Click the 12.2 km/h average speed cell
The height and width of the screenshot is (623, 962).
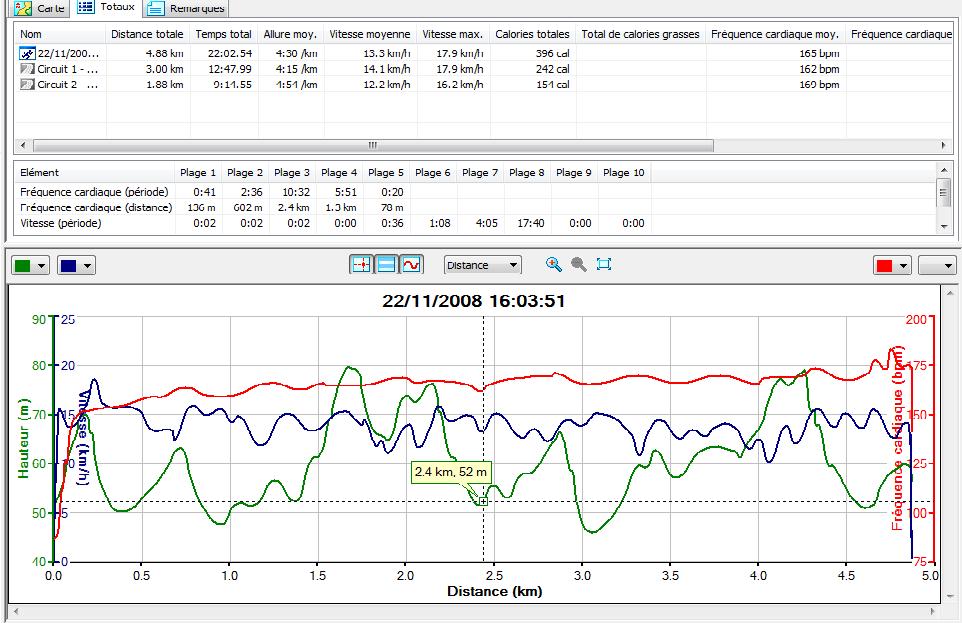coord(387,84)
